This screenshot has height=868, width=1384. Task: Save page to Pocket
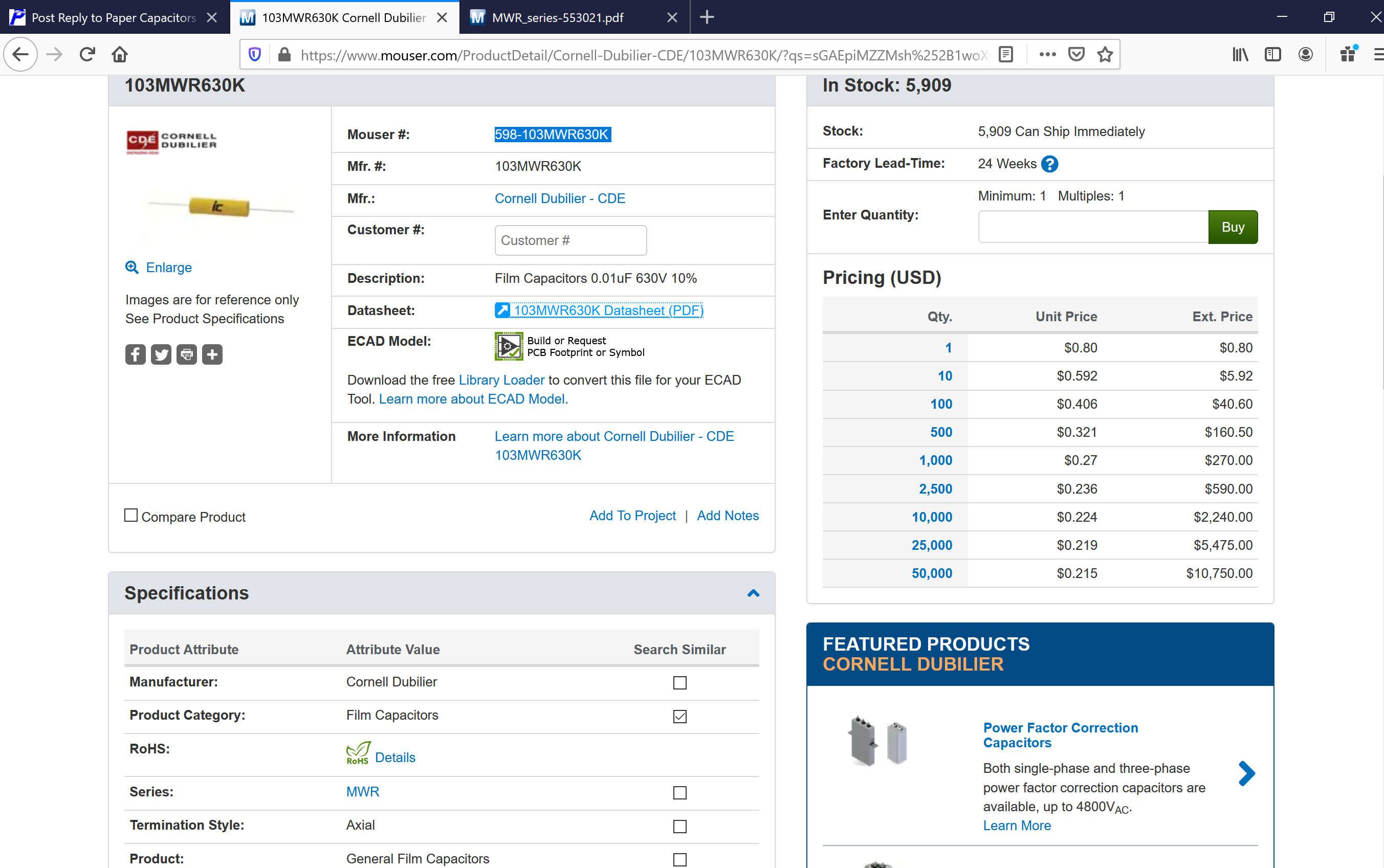[1076, 55]
